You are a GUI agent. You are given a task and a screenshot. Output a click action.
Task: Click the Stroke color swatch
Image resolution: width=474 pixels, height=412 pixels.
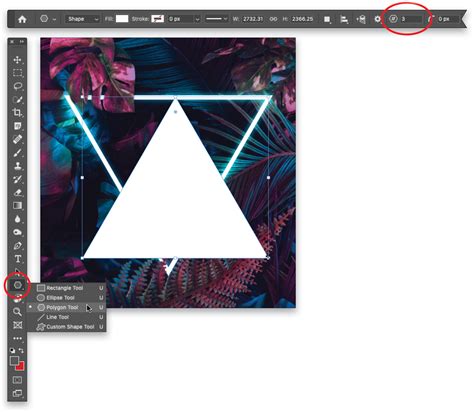(x=157, y=19)
